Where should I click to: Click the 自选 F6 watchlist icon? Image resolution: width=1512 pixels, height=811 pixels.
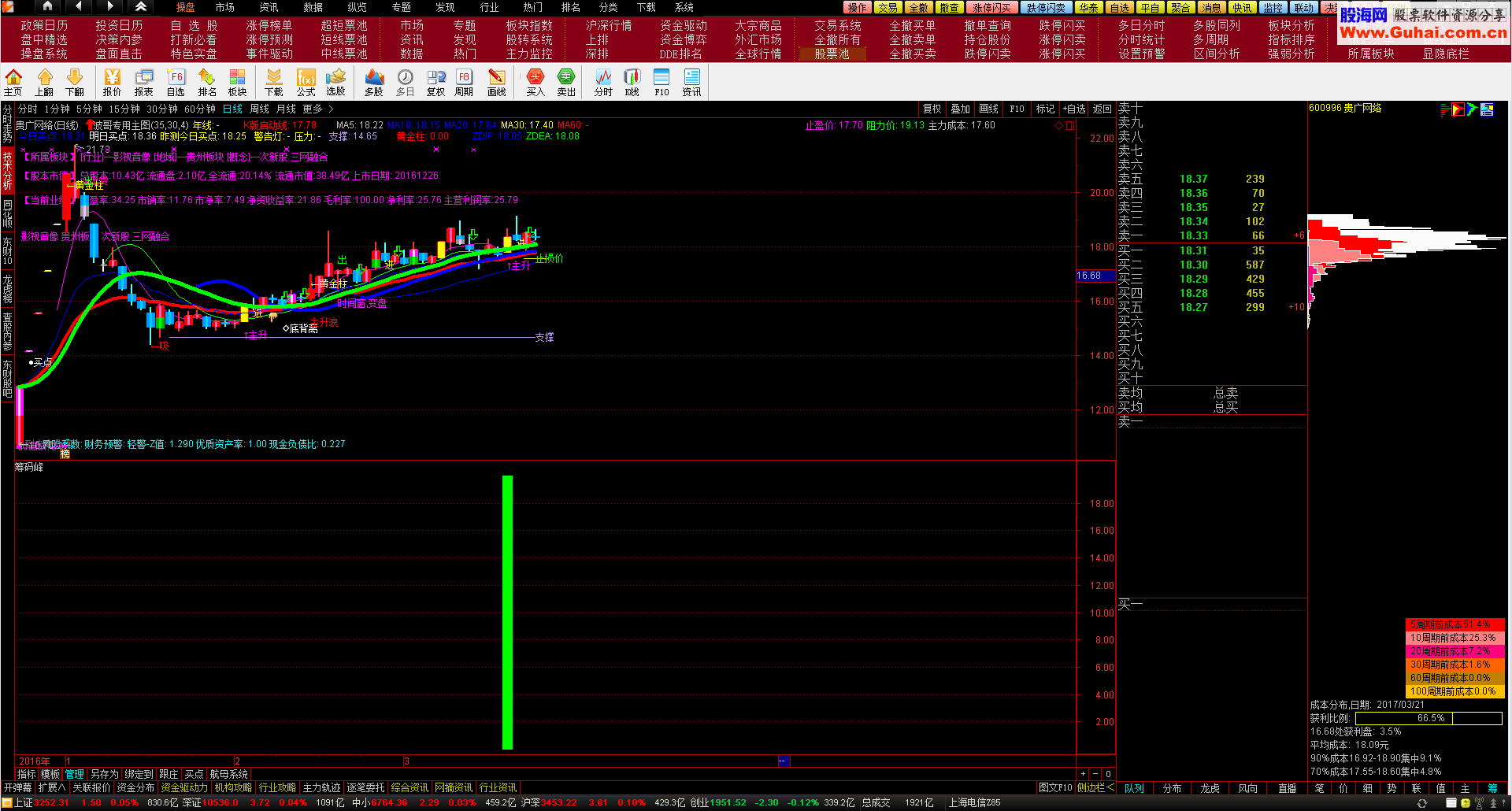[x=176, y=82]
